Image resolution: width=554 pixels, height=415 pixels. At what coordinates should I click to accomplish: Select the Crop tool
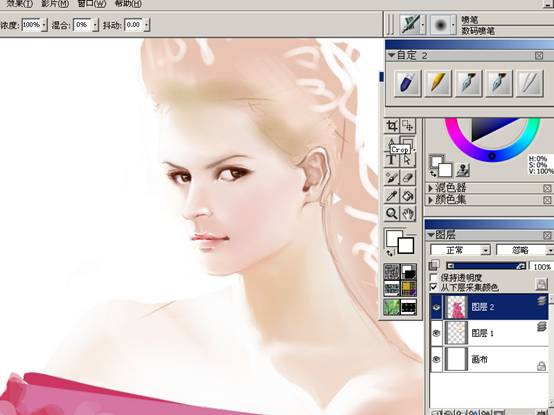(391, 126)
